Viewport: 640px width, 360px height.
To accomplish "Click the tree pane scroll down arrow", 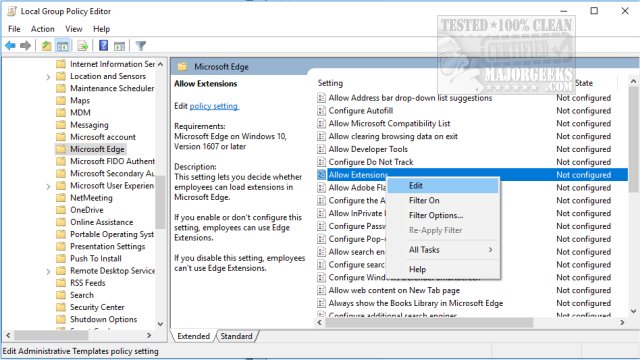I will point(160,324).
